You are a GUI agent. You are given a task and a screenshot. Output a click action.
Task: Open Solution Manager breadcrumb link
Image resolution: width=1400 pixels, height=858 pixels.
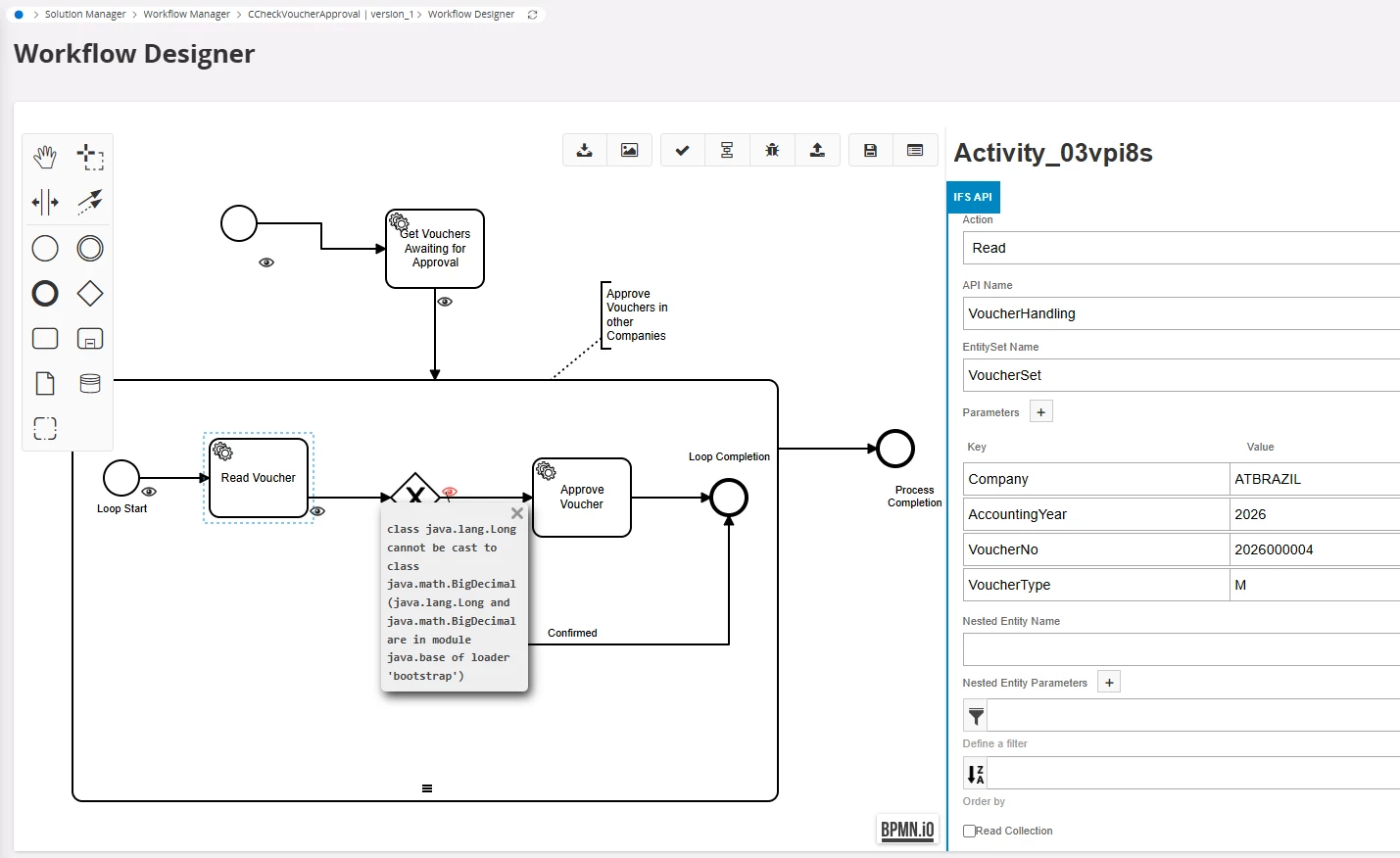85,15
